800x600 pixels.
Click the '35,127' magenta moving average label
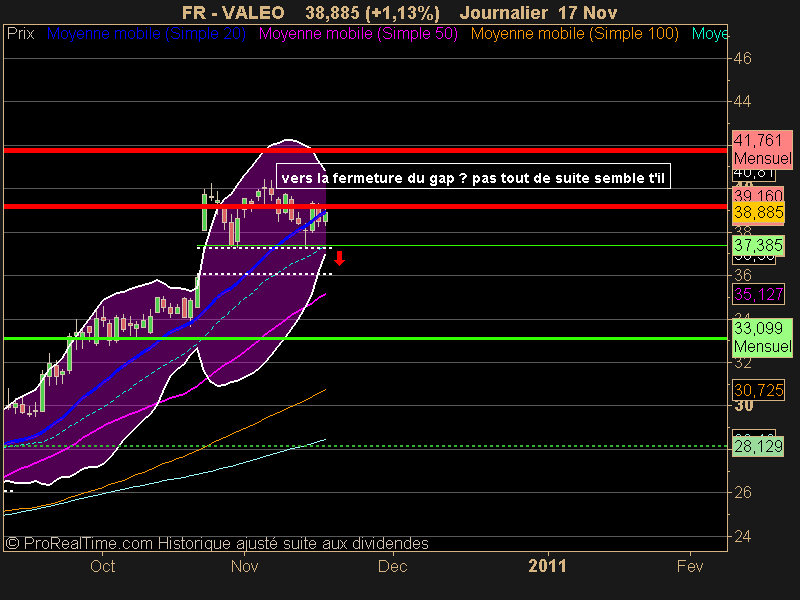point(758,294)
